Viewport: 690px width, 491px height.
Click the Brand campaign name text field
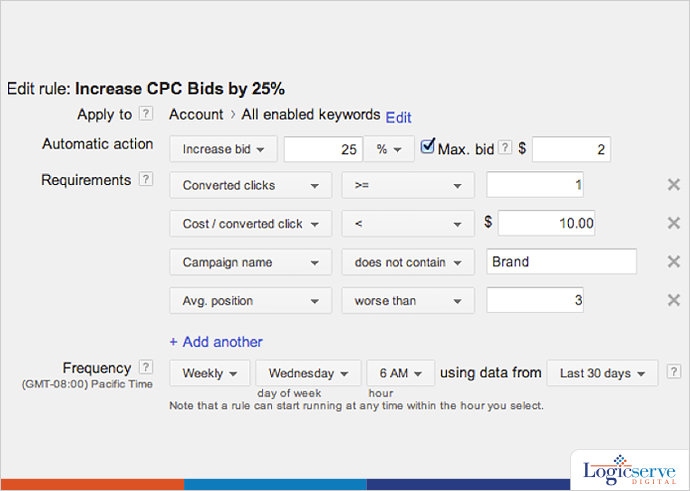click(561, 262)
